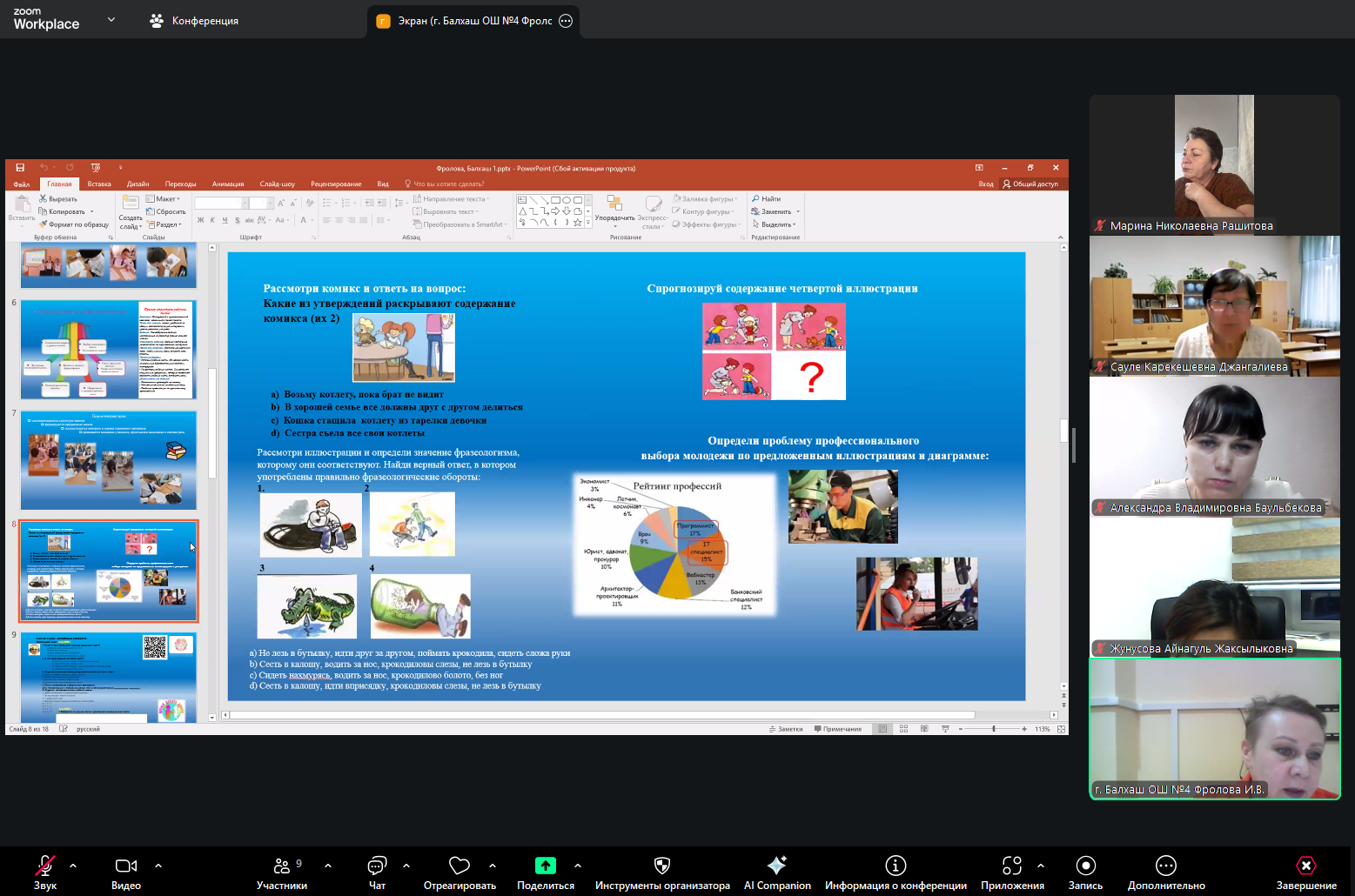Viewport: 1355px width, 896px height.
Task: Open the Apps panel
Action: 1012,866
